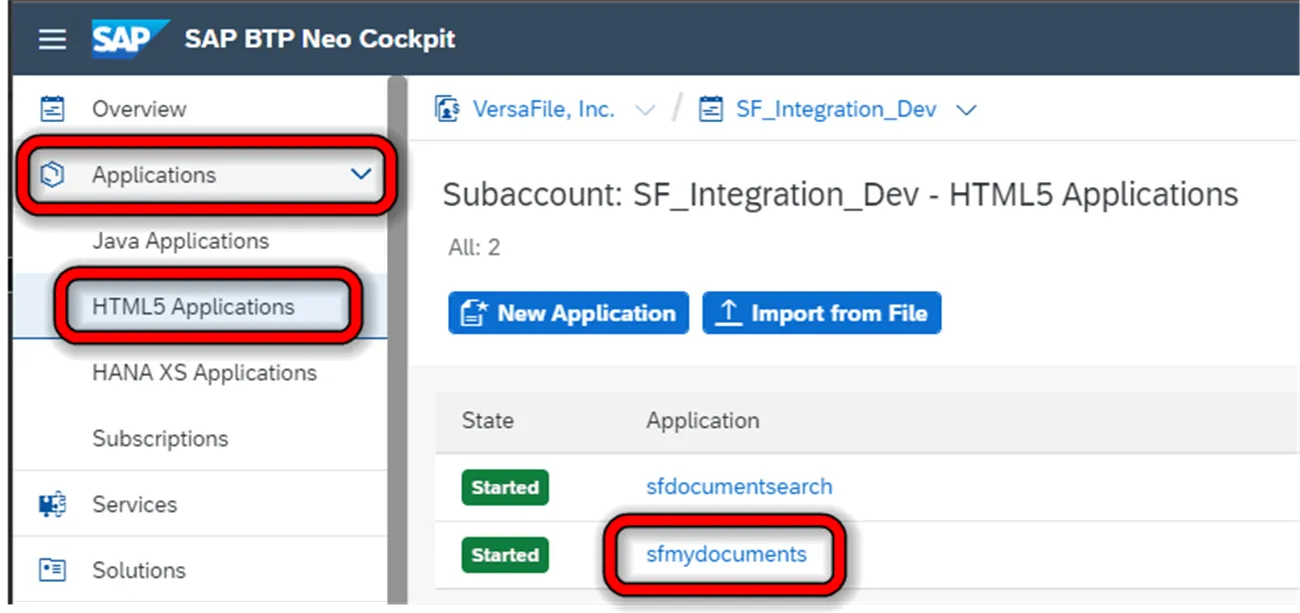
Task: Open Solutions in the sidebar
Action: tap(139, 570)
